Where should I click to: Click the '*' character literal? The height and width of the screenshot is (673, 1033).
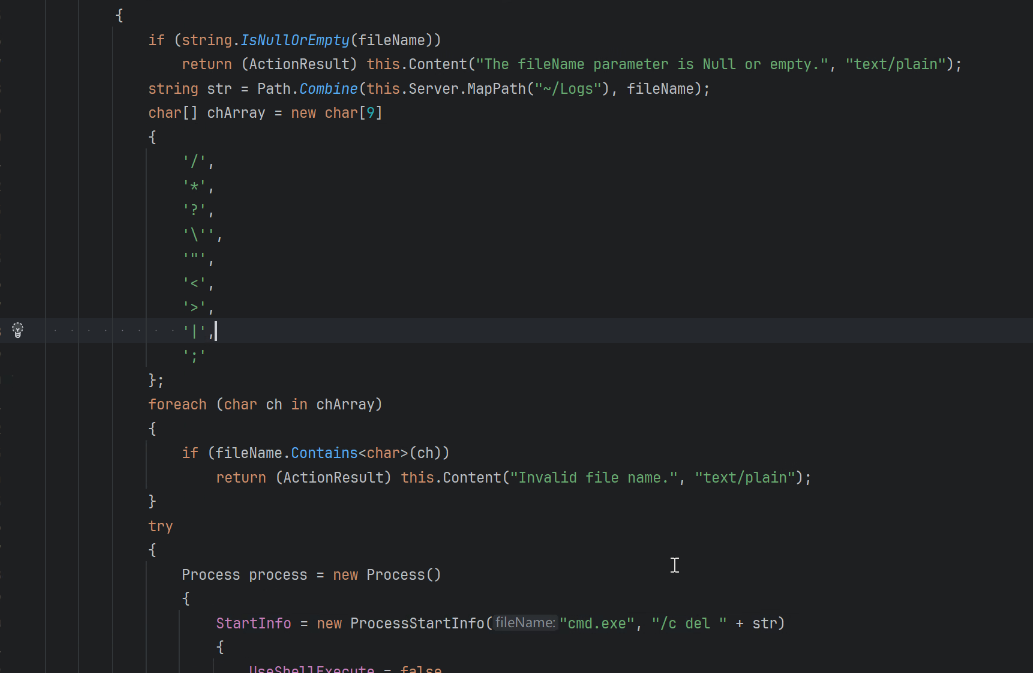pos(194,186)
